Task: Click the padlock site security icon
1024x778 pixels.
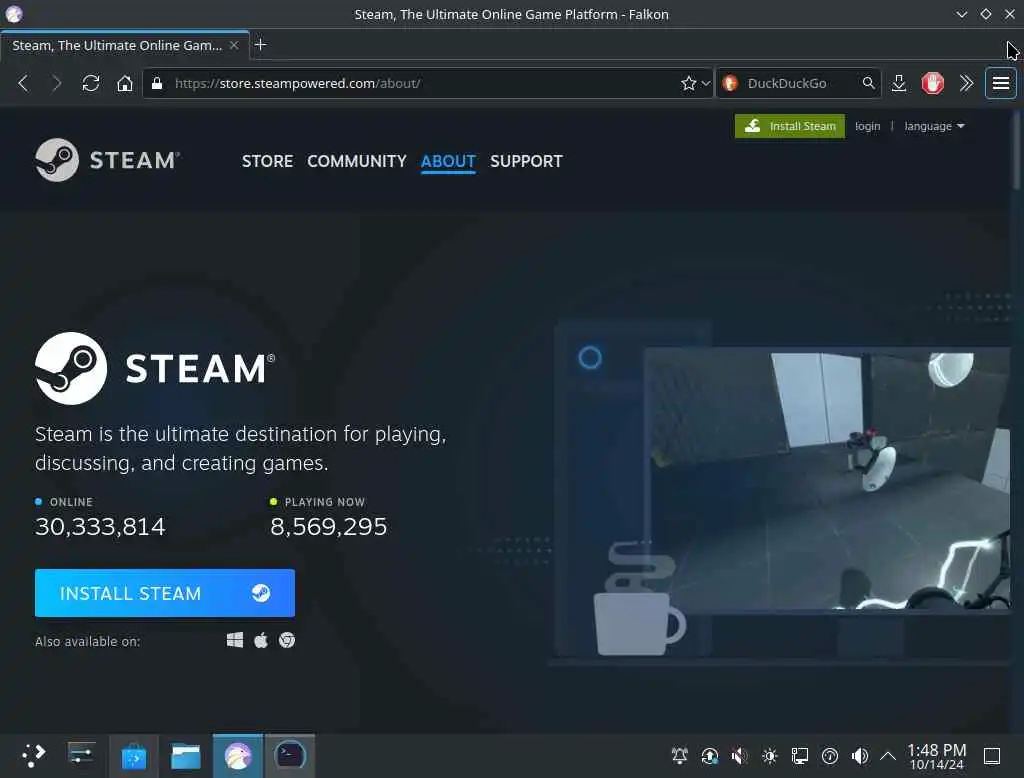Action: (157, 84)
